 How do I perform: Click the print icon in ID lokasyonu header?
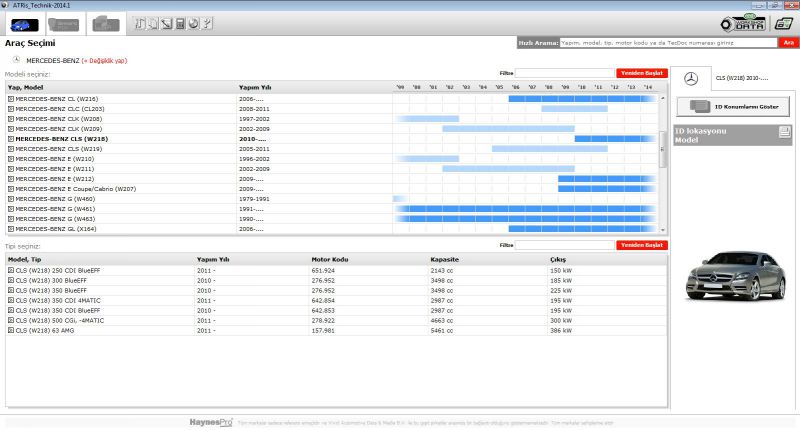click(784, 132)
